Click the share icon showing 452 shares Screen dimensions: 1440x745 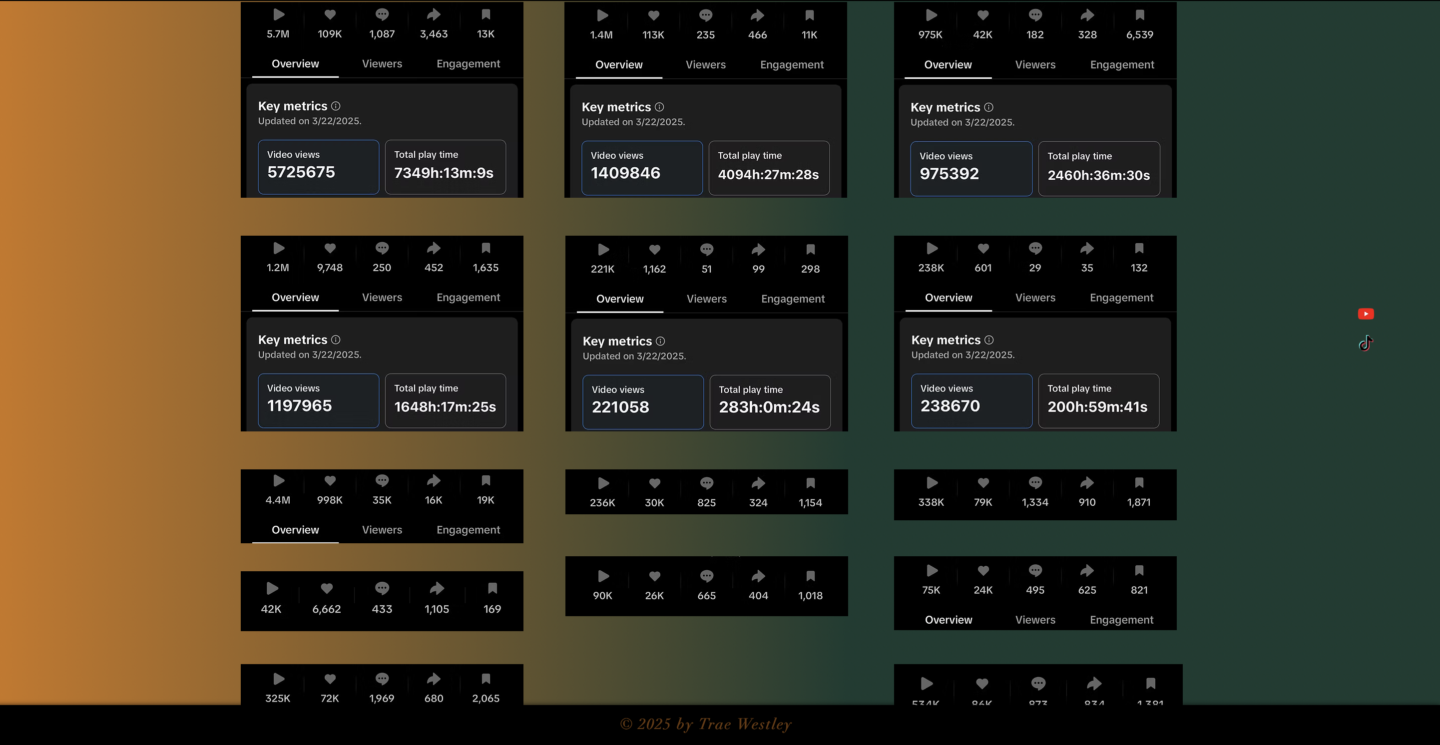434,249
